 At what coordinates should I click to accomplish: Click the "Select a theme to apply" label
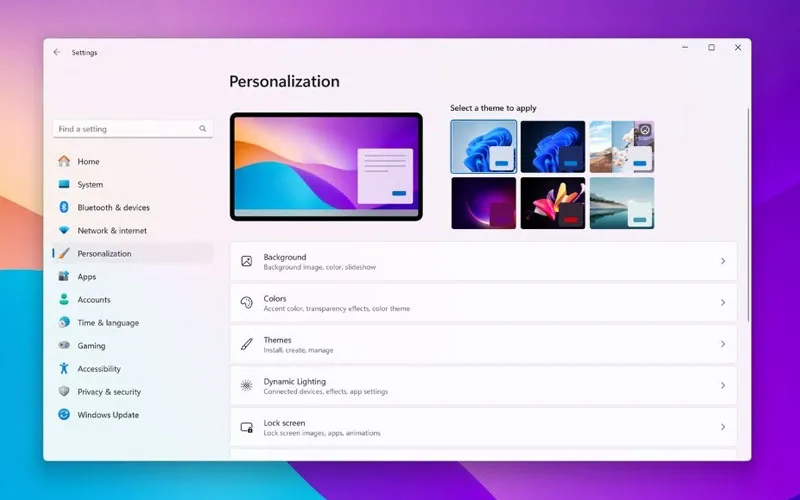493,108
